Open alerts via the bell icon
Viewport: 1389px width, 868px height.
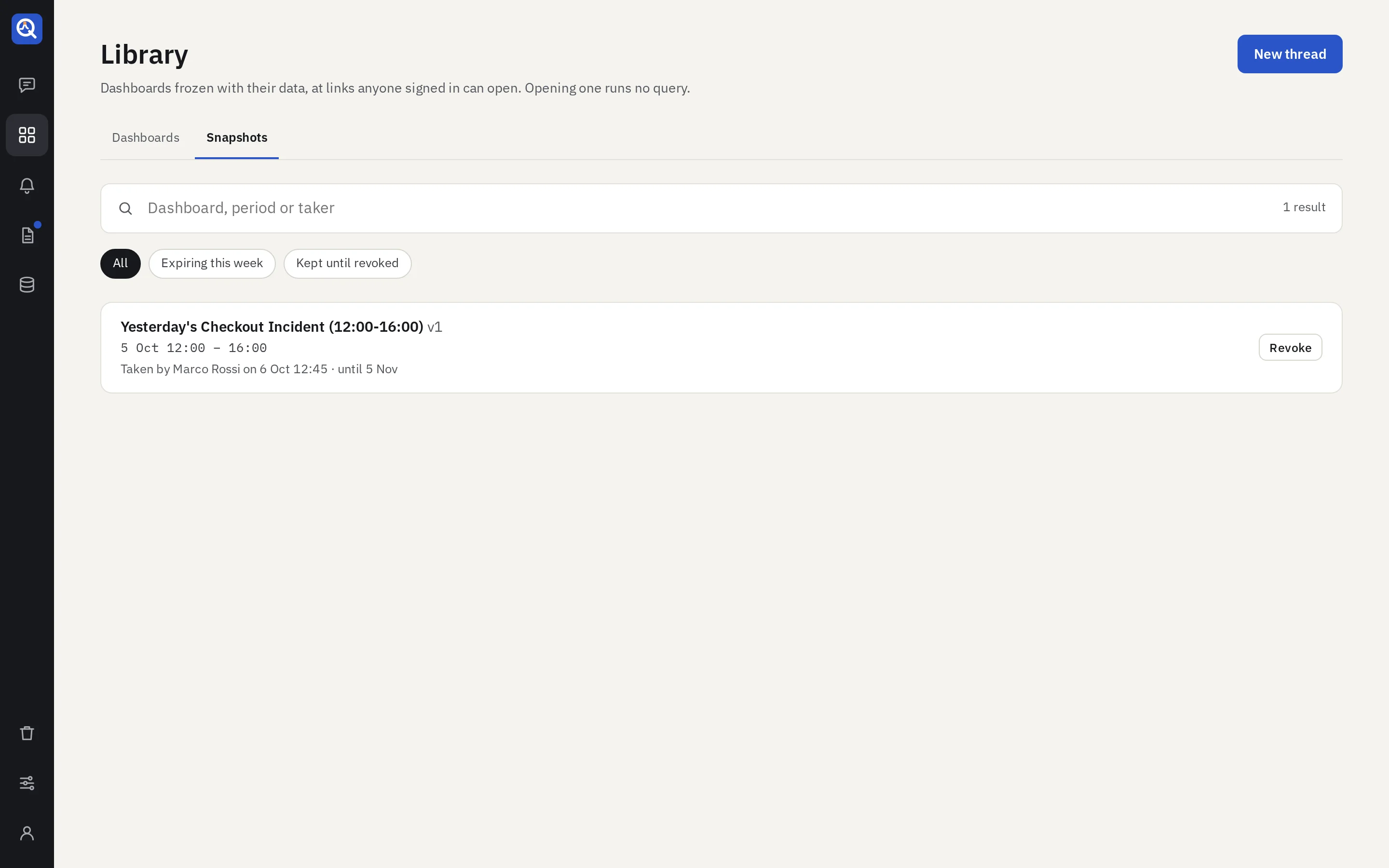[27, 185]
